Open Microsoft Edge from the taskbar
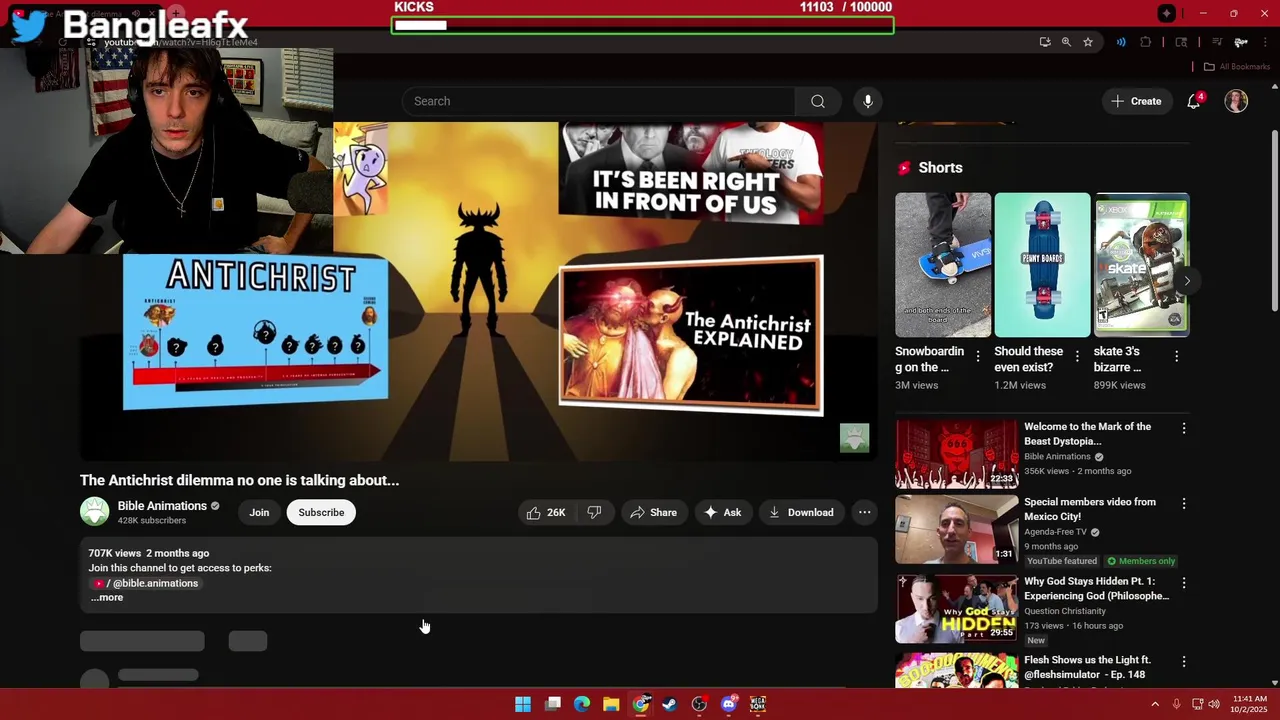1280x720 pixels. 582,704
